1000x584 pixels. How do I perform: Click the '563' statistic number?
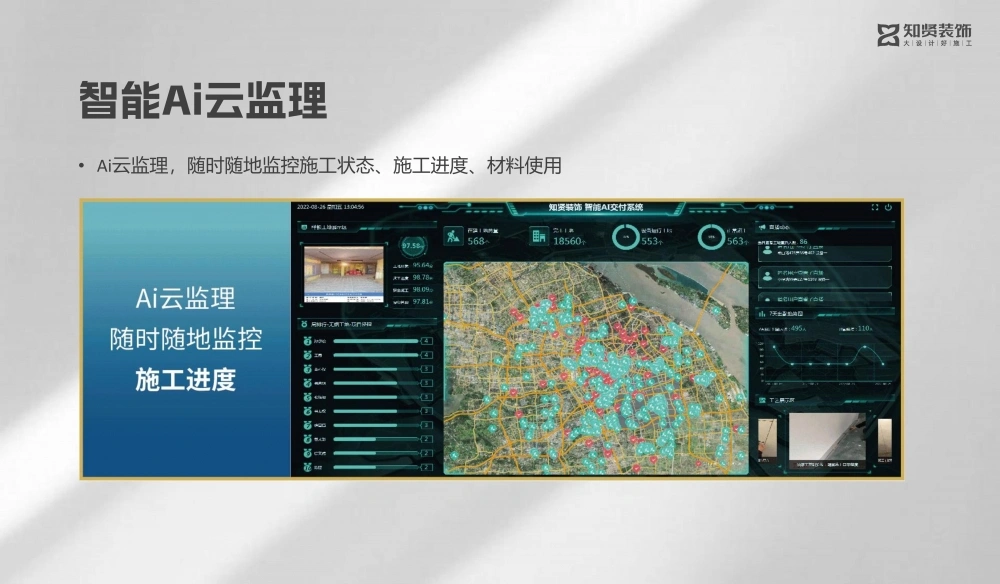coord(735,241)
